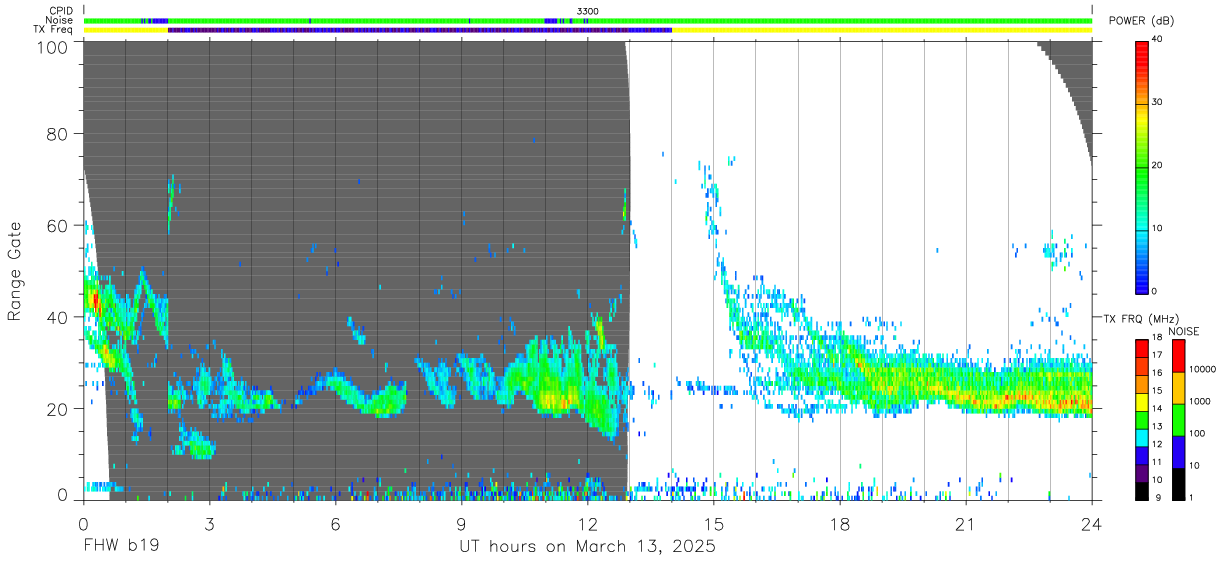
Task: Click the 'Range Gate' y-axis title
Action: pos(15,272)
